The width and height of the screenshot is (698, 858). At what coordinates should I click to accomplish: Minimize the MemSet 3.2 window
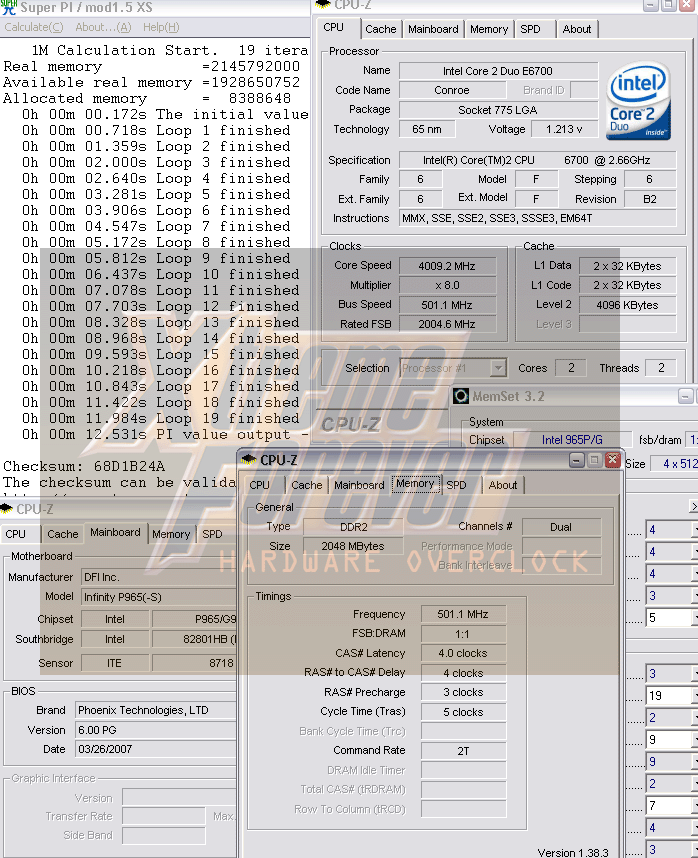coord(685,396)
